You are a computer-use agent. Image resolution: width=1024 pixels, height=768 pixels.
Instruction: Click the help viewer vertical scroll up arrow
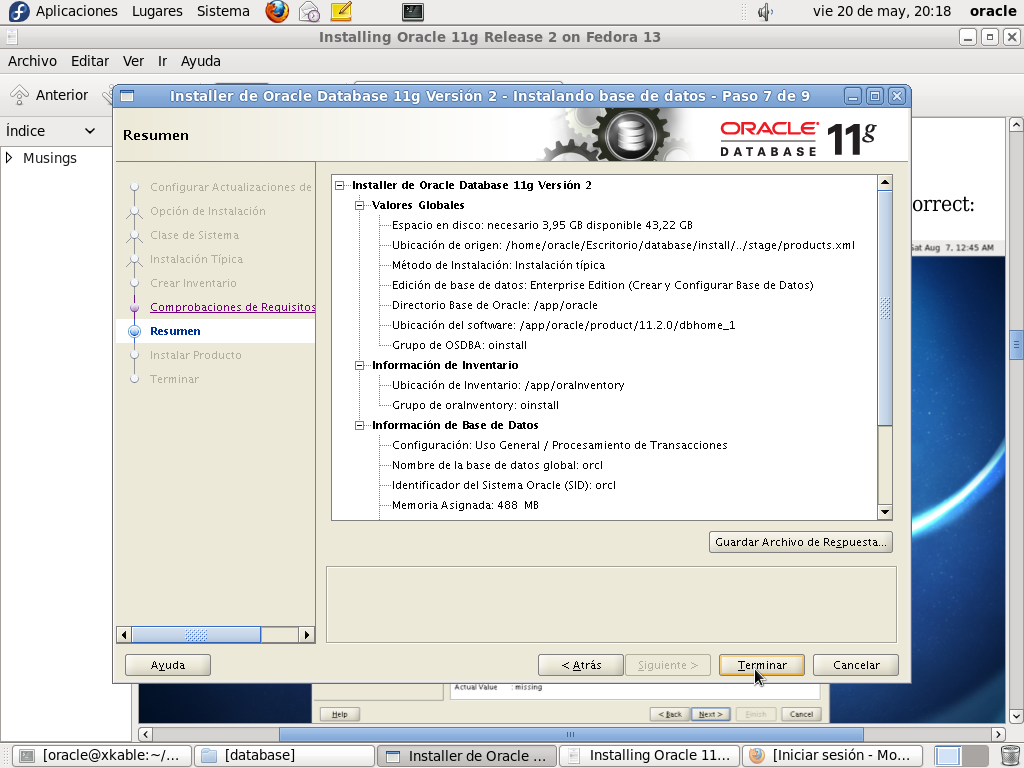tap(1016, 124)
